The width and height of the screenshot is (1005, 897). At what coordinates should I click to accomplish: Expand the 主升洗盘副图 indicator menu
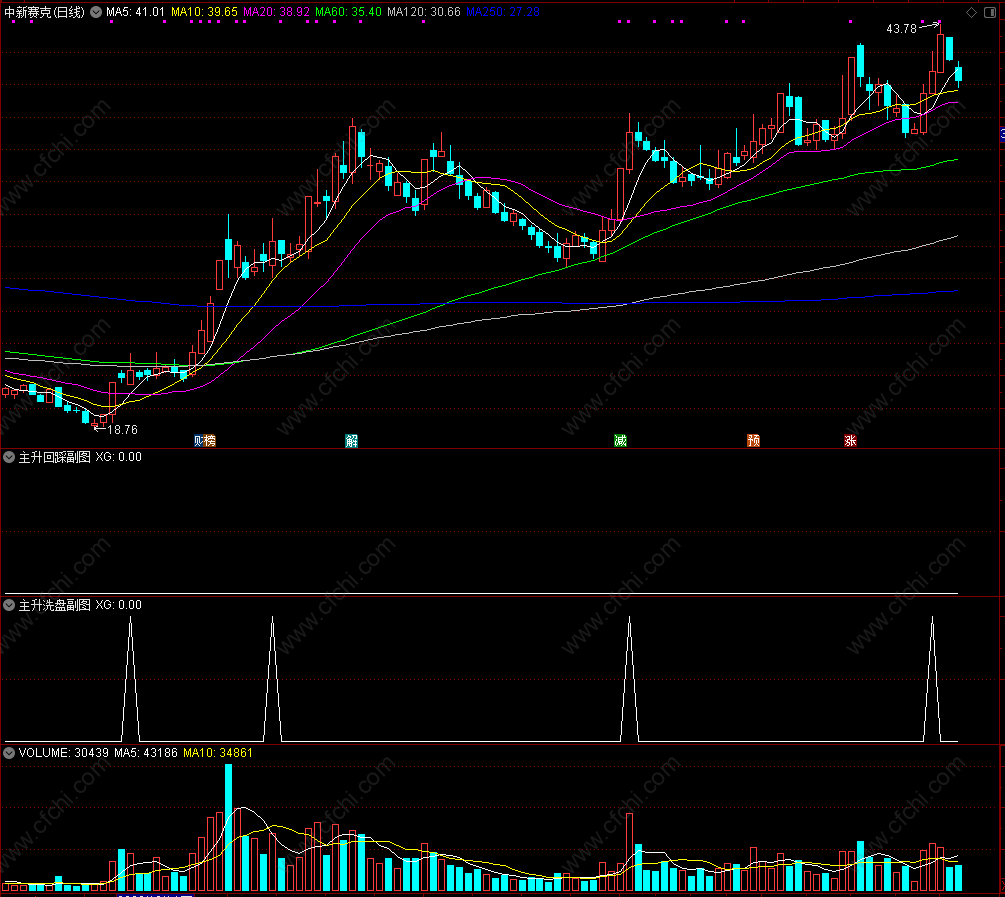pos(9,605)
